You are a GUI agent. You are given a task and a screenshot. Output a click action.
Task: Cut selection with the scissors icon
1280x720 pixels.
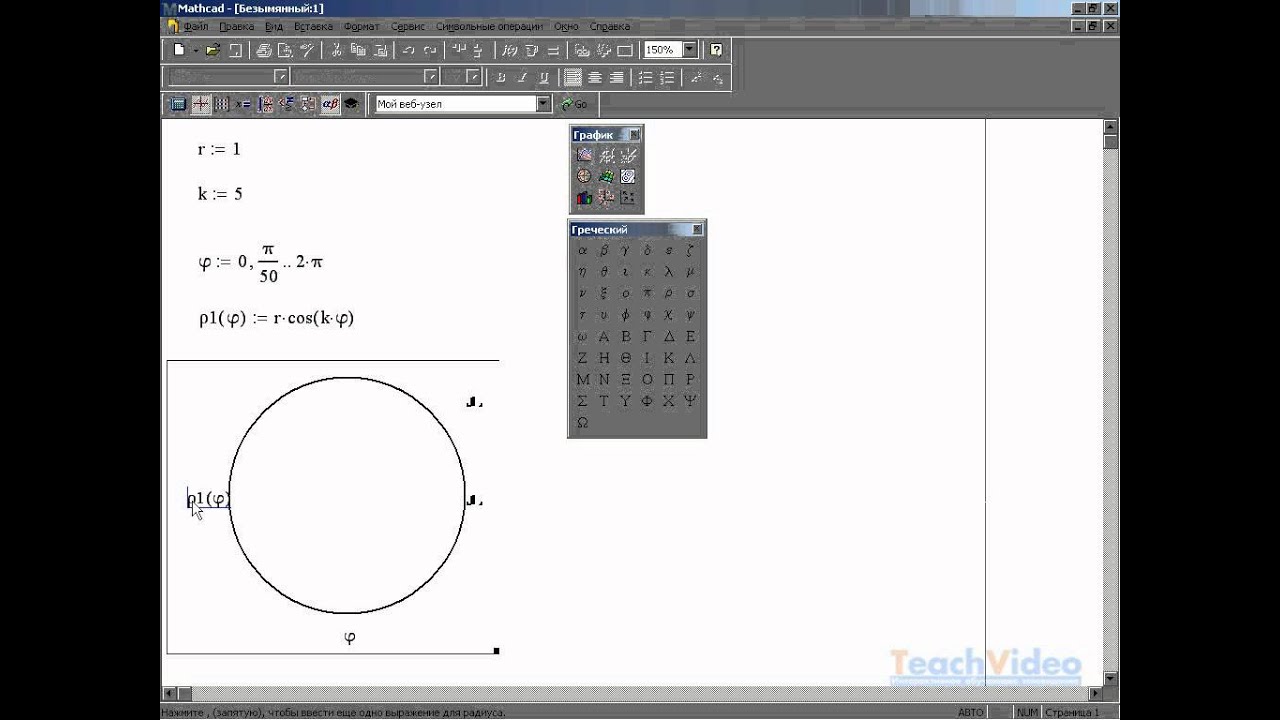coord(337,50)
